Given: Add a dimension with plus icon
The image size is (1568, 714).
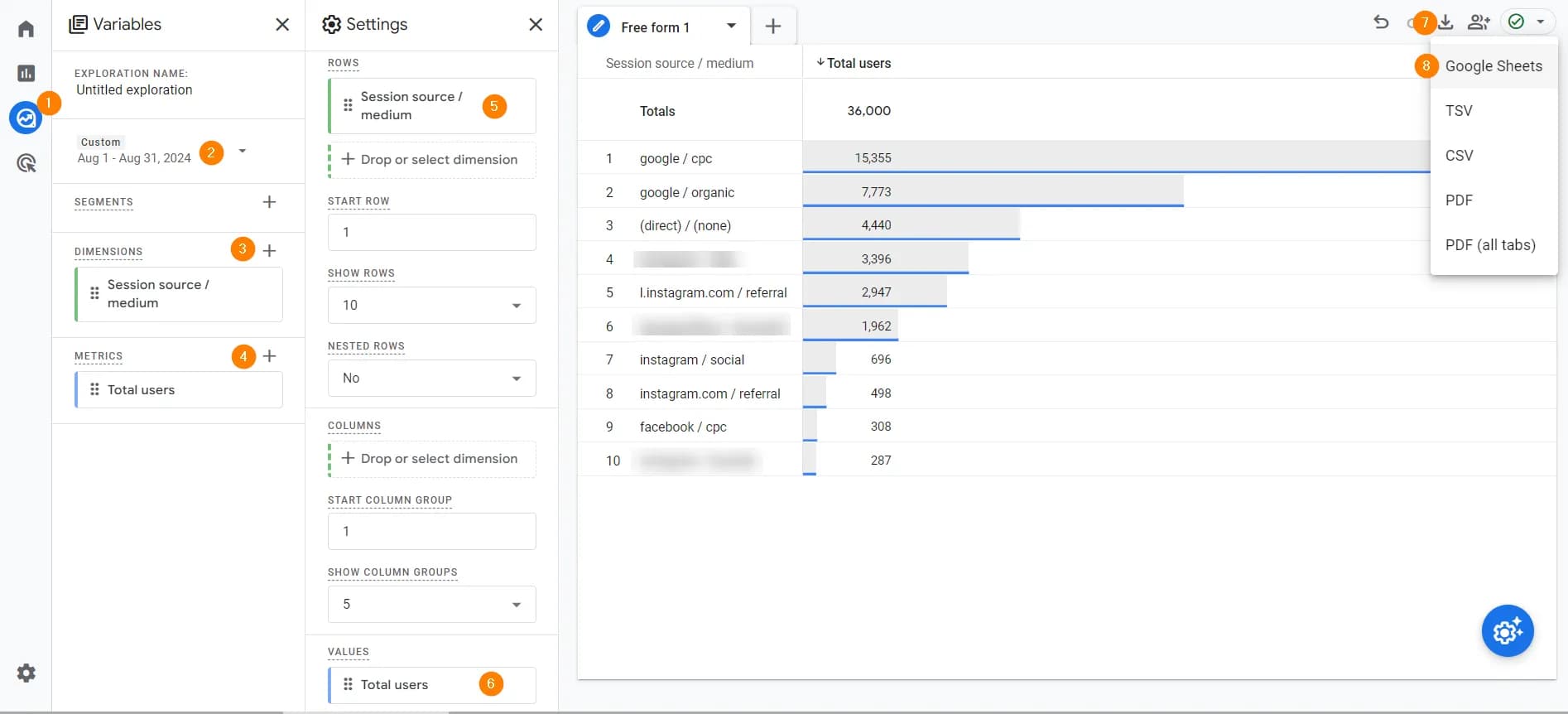Looking at the screenshot, I should point(269,250).
